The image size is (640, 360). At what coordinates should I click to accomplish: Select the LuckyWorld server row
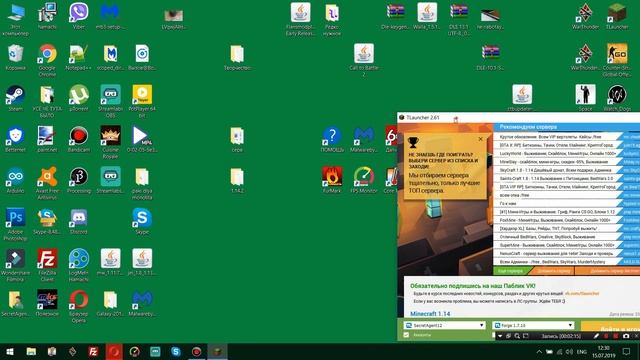coord(558,153)
